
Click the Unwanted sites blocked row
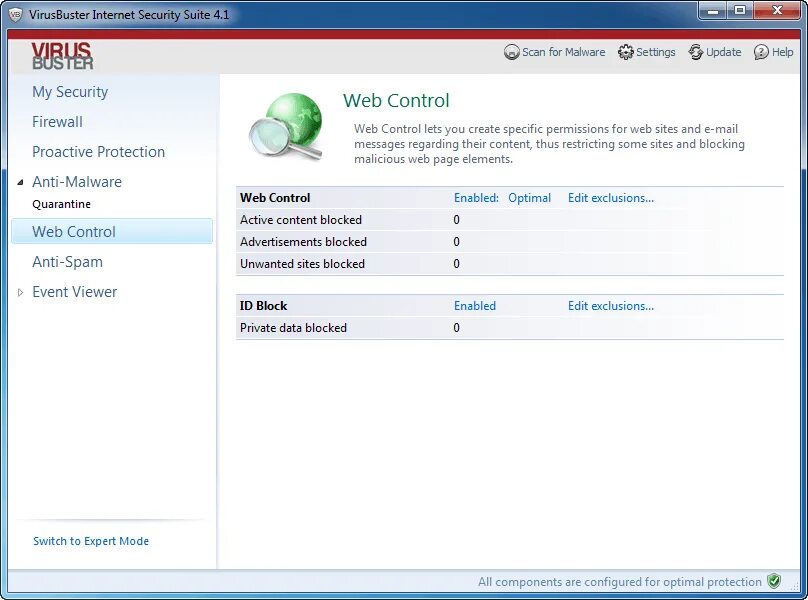tap(510, 264)
